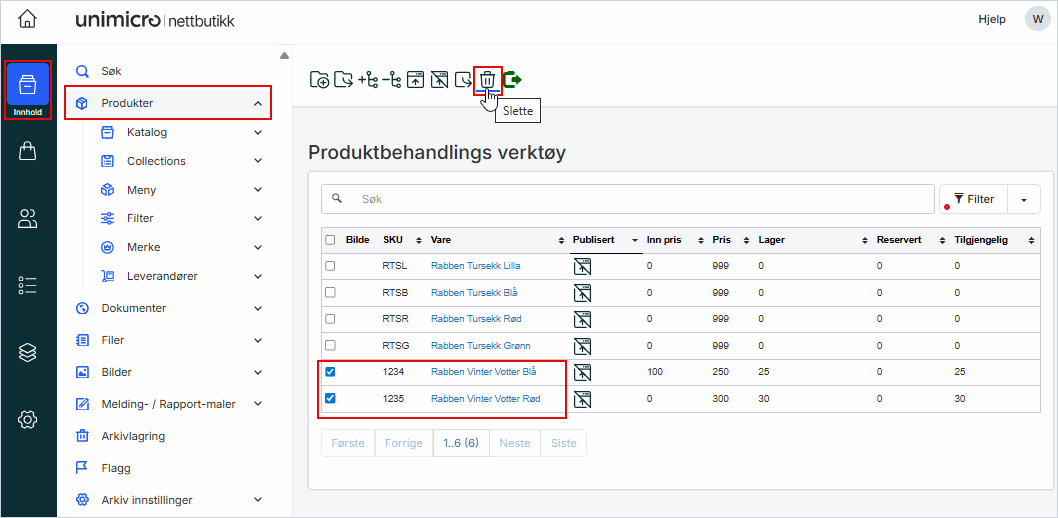Image resolution: width=1058 pixels, height=518 pixels.
Task: Open the dropdown arrow beside Filter button
Action: [x=1024, y=199]
